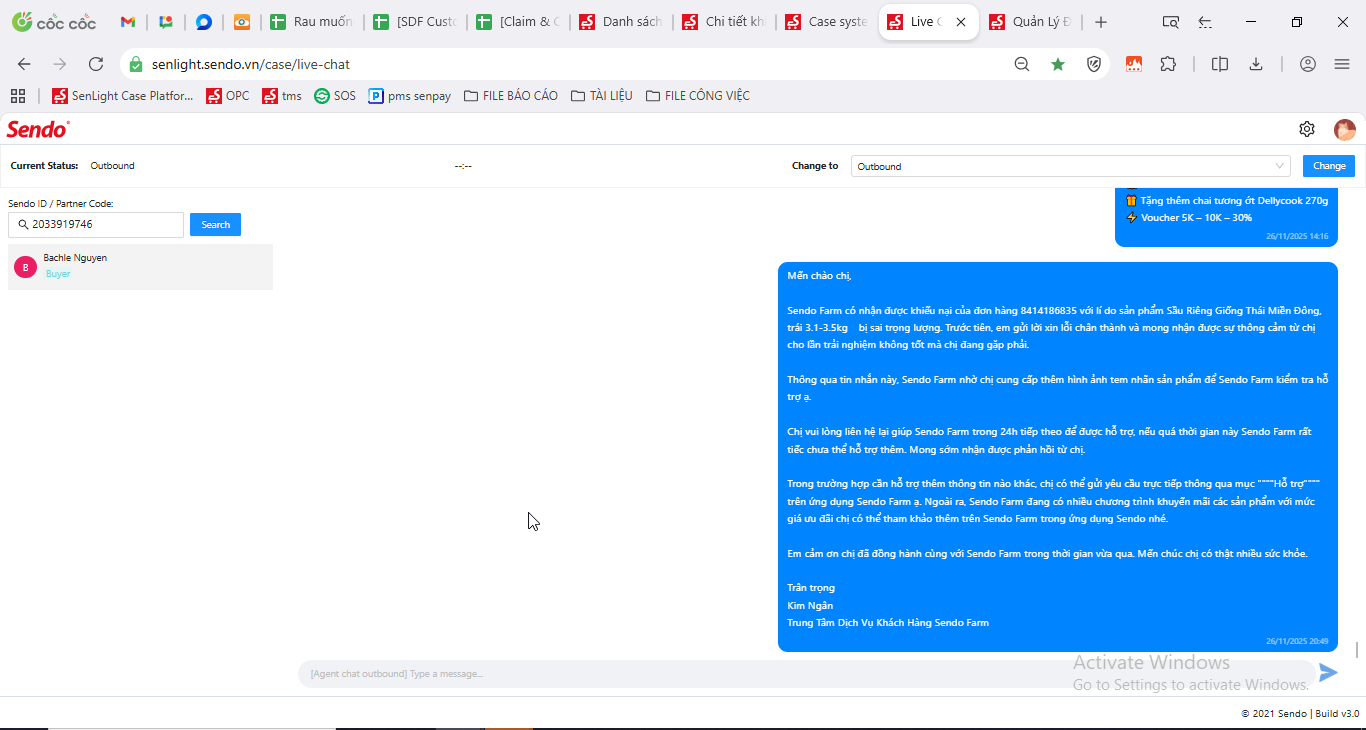Screen dimensions: 1366x730
Task: Send the message with paper plane icon
Action: [x=1328, y=673]
